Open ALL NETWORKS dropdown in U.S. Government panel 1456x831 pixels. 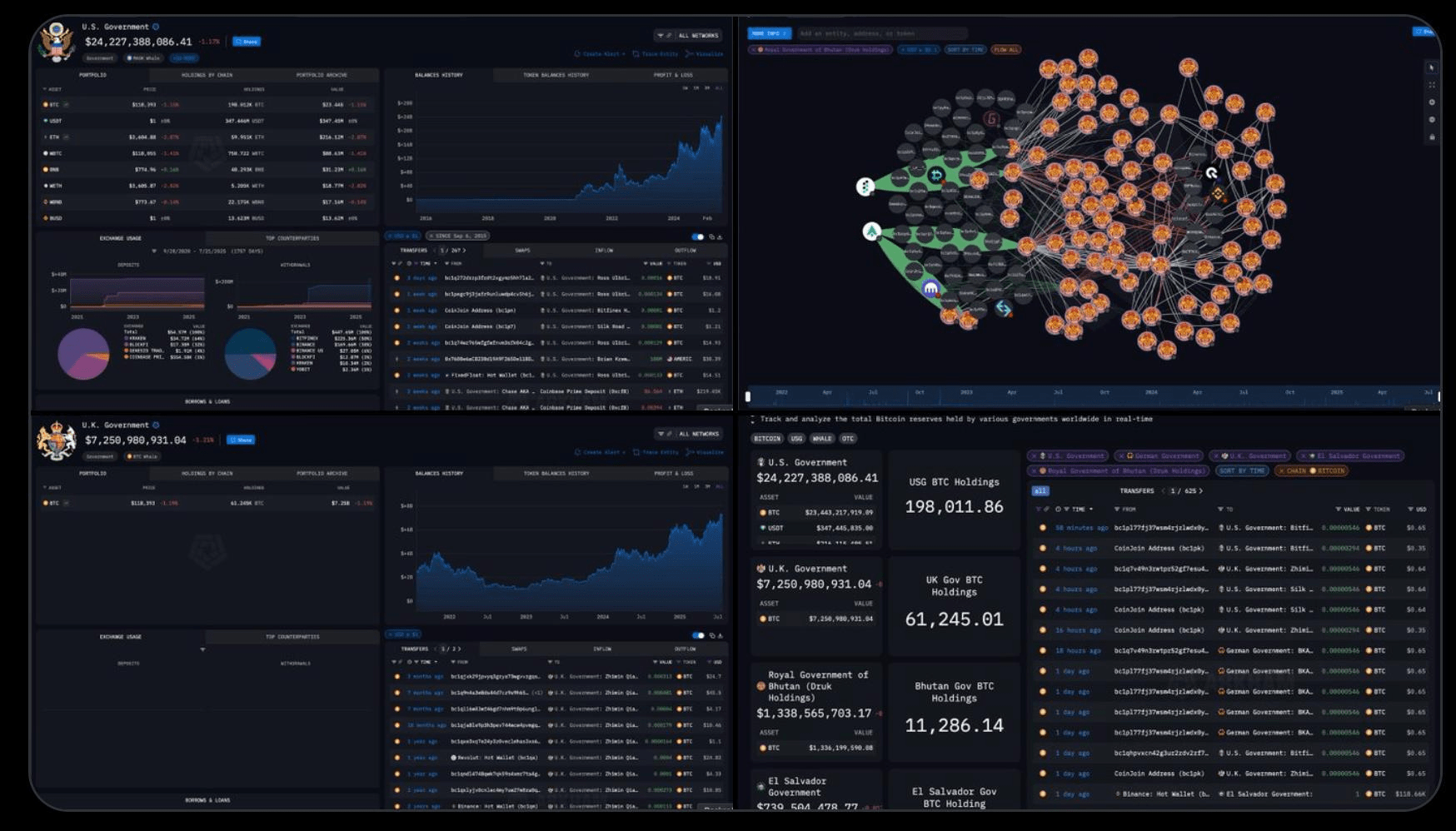tap(688, 36)
